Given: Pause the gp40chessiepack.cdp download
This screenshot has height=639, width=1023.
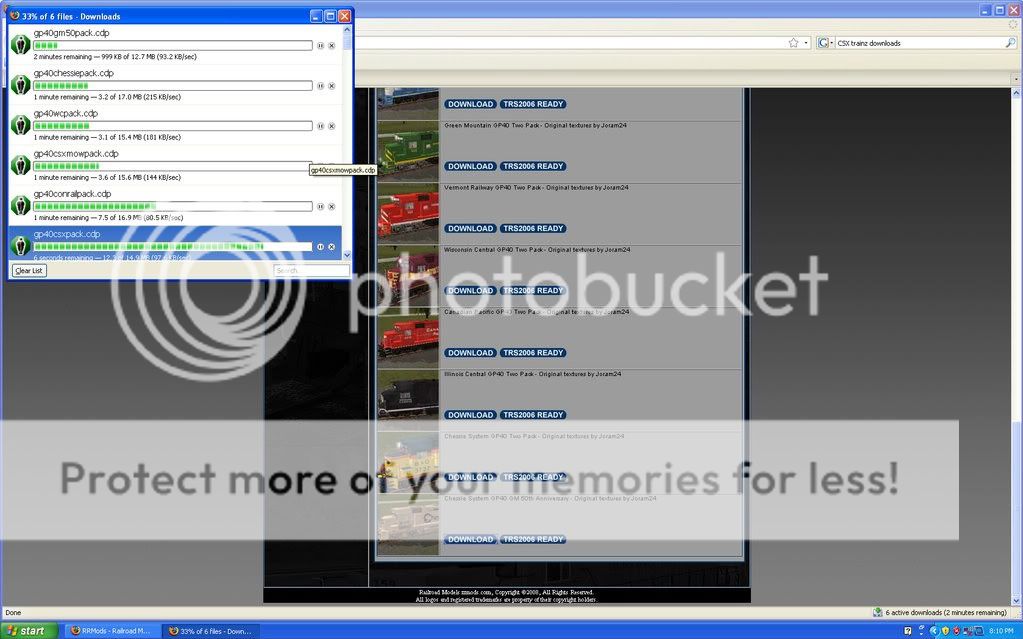Looking at the screenshot, I should [320, 86].
